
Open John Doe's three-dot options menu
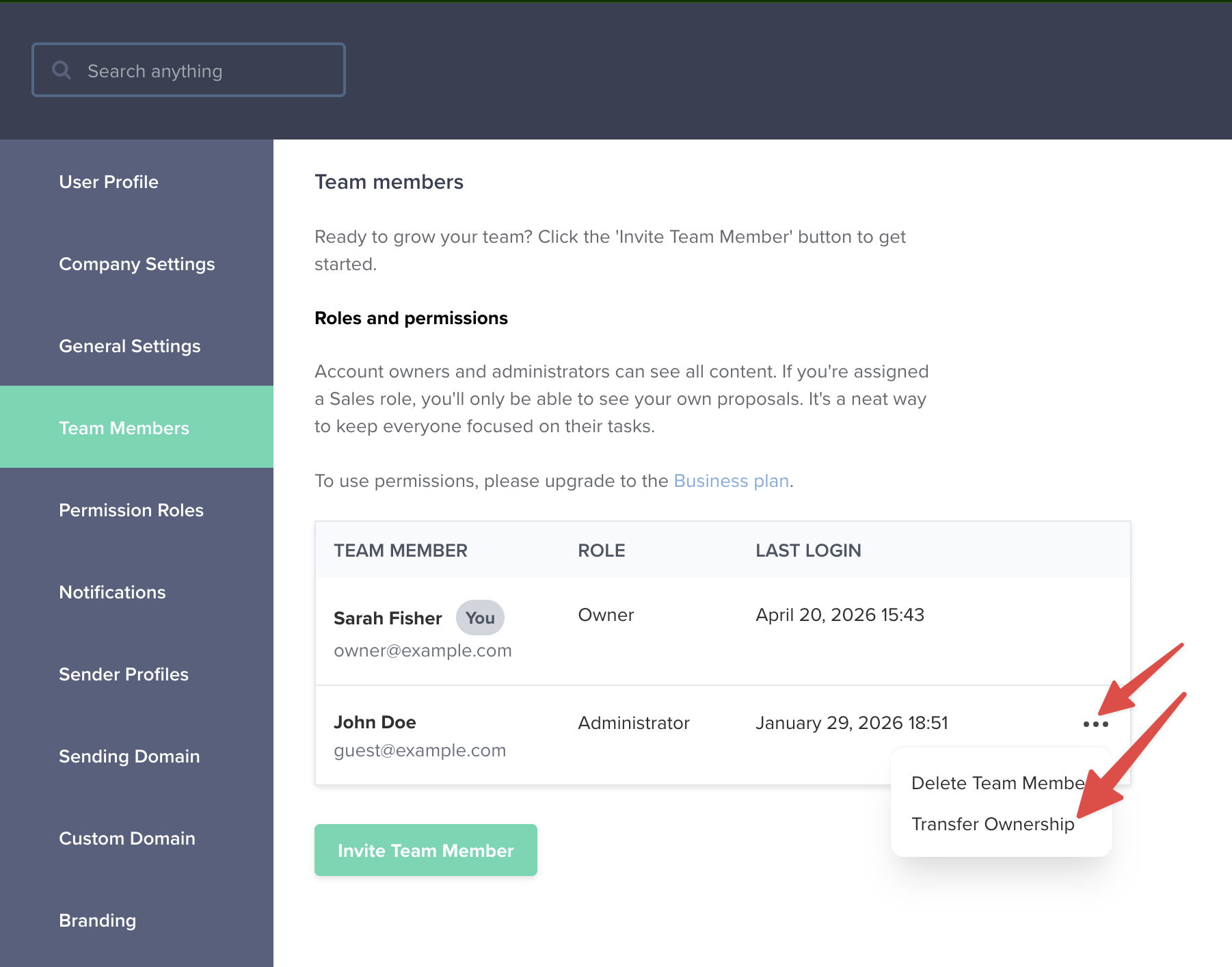coord(1095,724)
